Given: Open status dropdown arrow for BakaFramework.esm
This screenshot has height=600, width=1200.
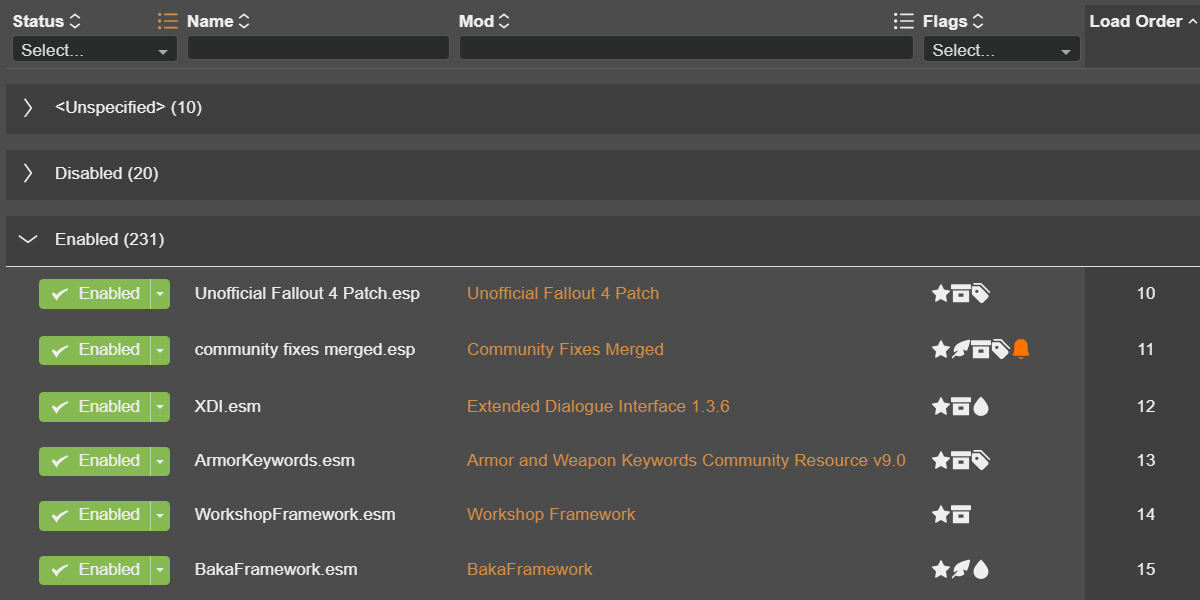Looking at the screenshot, I should click(x=160, y=570).
